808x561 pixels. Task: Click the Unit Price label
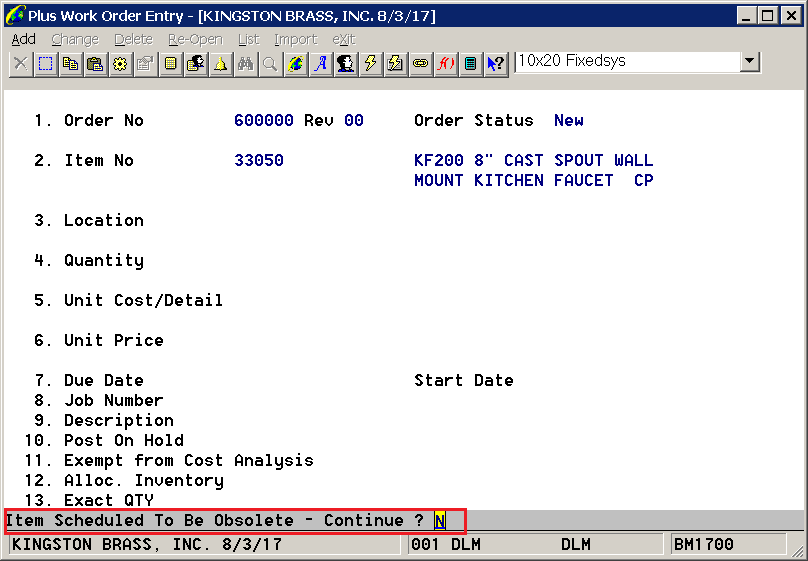point(113,341)
